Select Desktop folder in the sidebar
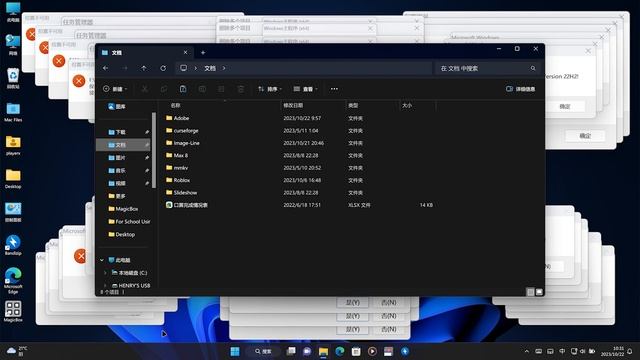Screen dimensions: 640x360 coord(124,235)
